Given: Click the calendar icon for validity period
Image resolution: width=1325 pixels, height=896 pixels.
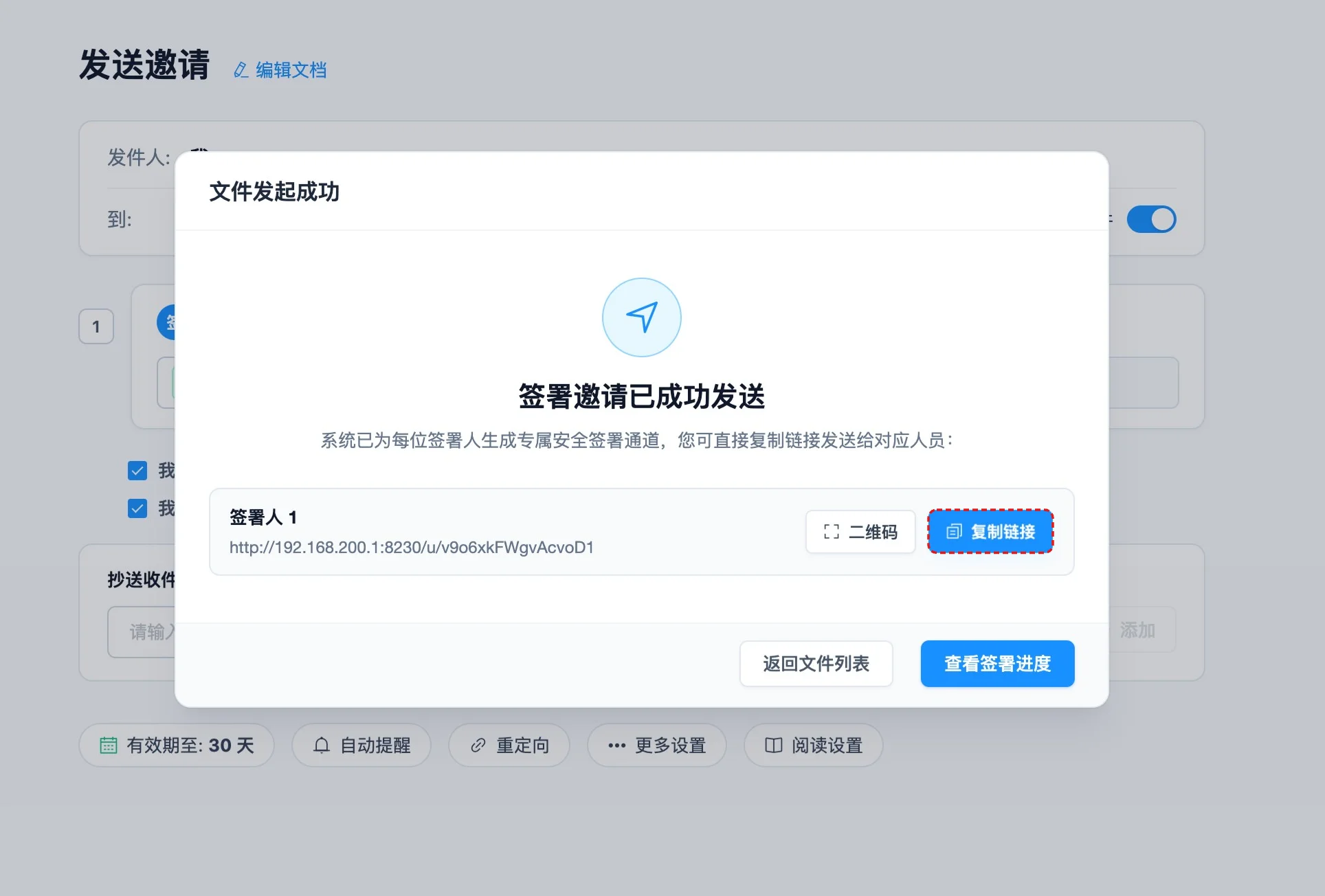Looking at the screenshot, I should 109,745.
